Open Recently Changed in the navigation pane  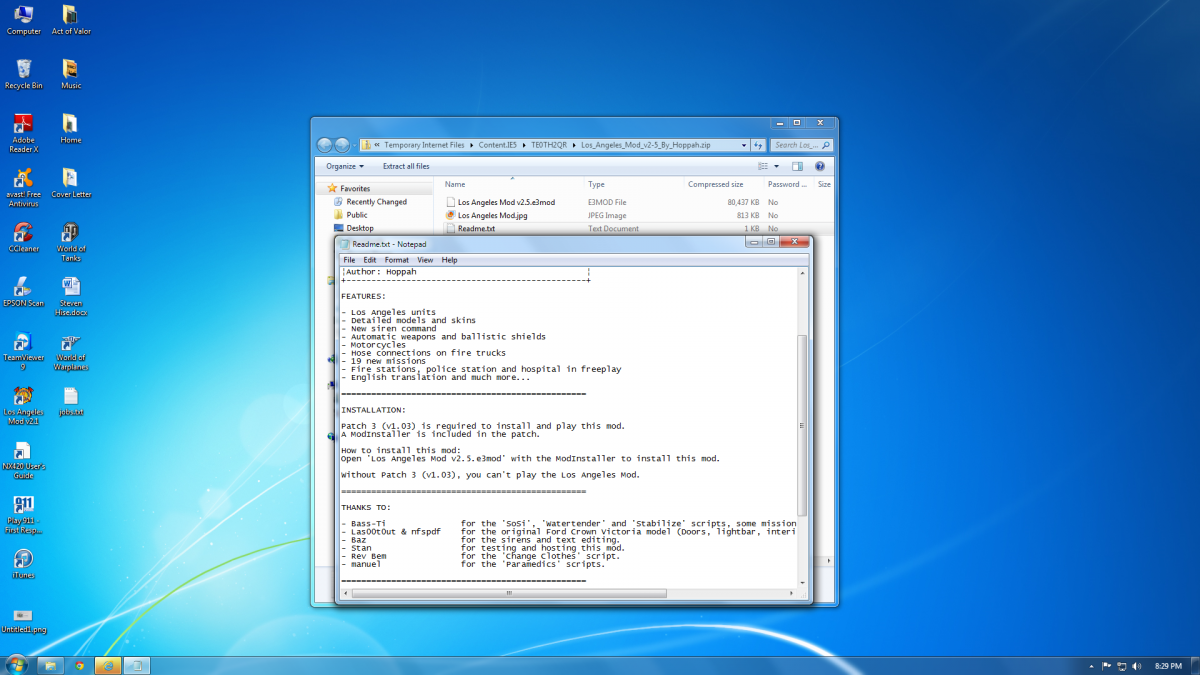click(x=376, y=202)
